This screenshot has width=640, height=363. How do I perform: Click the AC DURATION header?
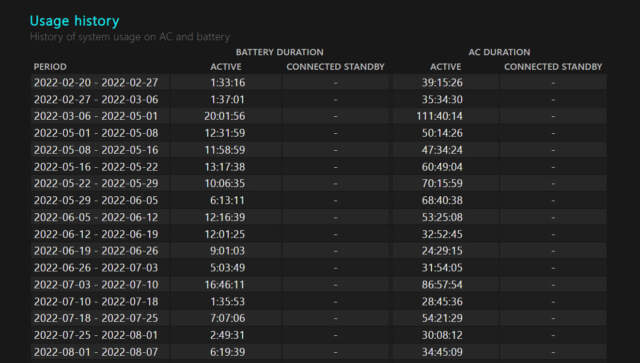click(x=499, y=52)
